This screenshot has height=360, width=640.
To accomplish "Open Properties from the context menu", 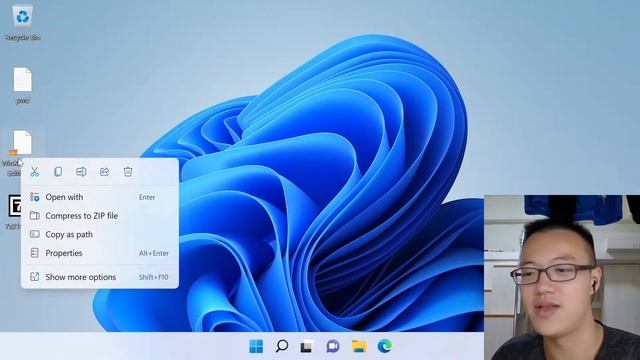I will coord(100,253).
